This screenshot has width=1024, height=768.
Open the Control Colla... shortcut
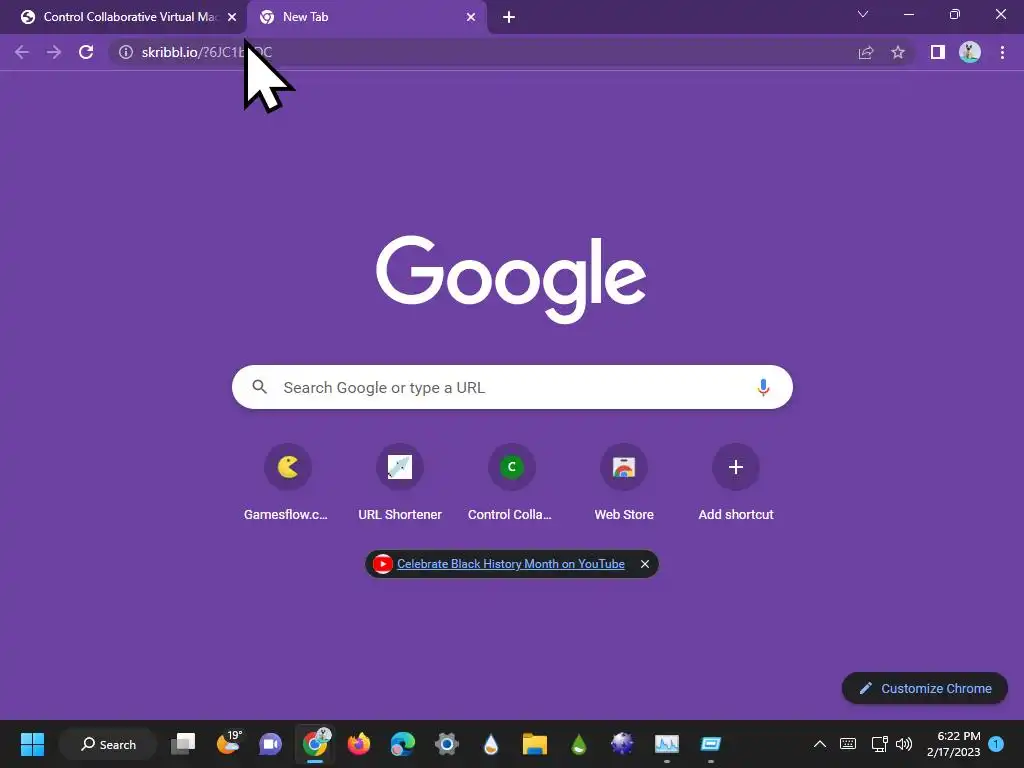pos(511,483)
